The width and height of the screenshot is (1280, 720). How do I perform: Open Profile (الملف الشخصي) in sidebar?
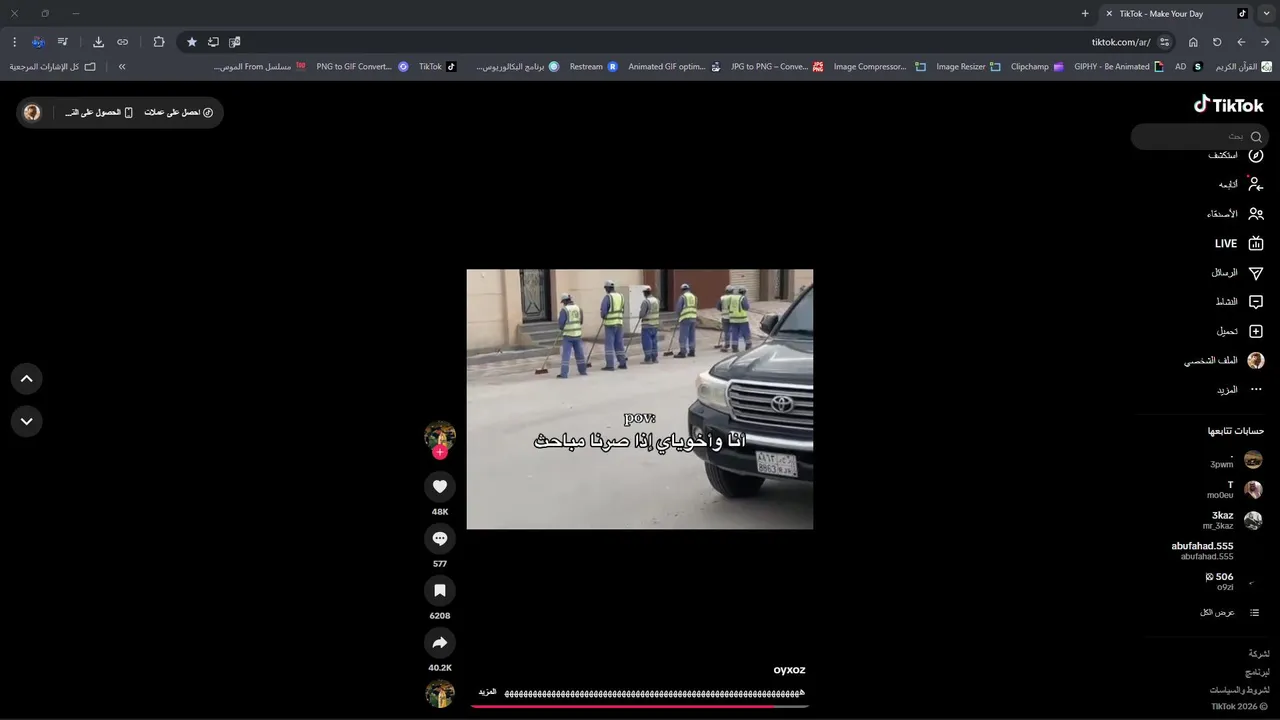(1225, 360)
